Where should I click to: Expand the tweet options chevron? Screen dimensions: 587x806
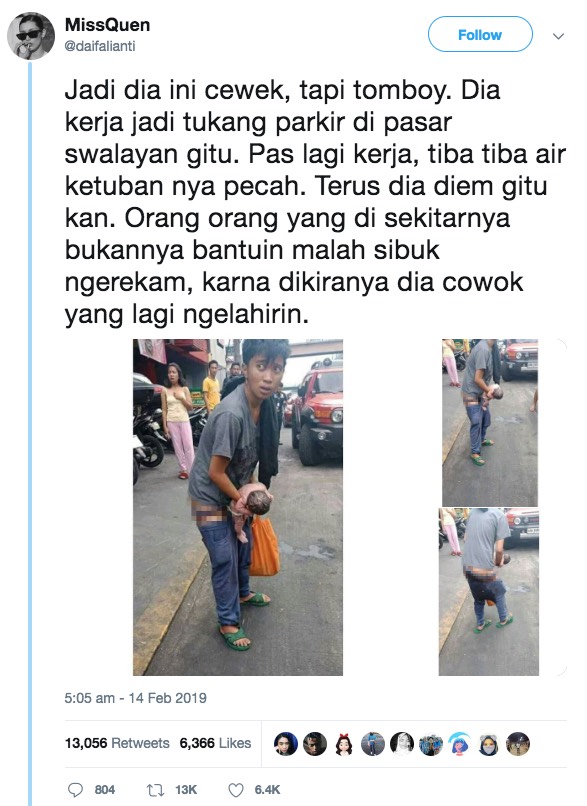pos(558,36)
